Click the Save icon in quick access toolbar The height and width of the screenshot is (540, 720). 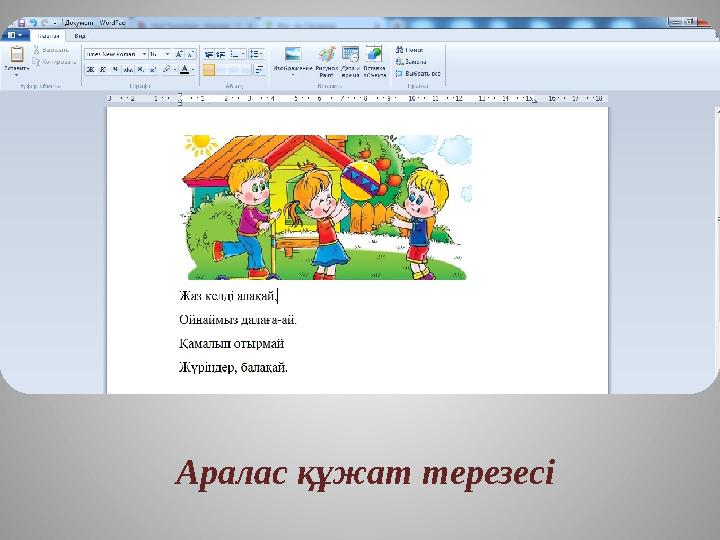pos(22,22)
